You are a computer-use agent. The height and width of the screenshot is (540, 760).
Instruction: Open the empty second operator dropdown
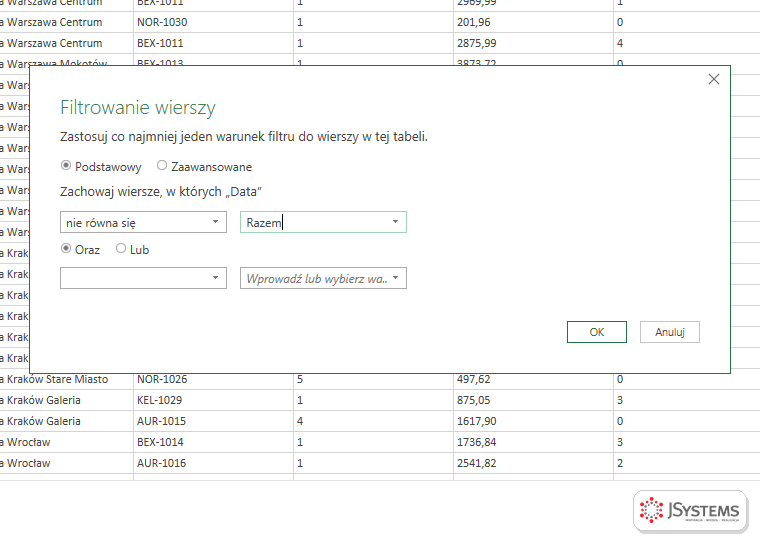143,278
